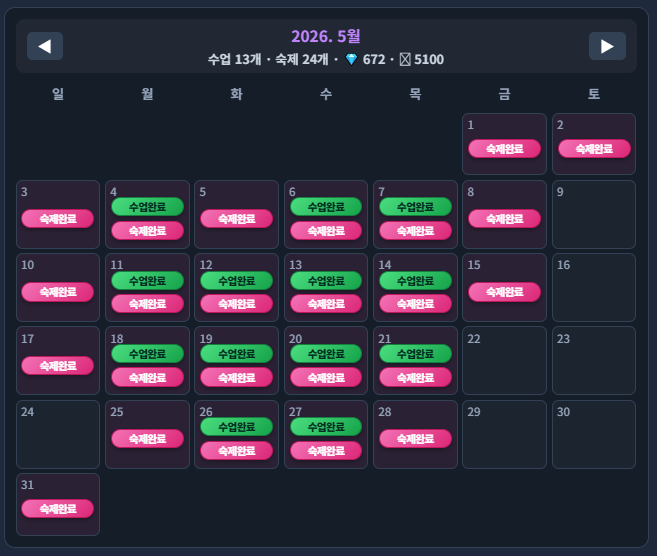
Task: Open the empty May 9 cell
Action: [594, 215]
